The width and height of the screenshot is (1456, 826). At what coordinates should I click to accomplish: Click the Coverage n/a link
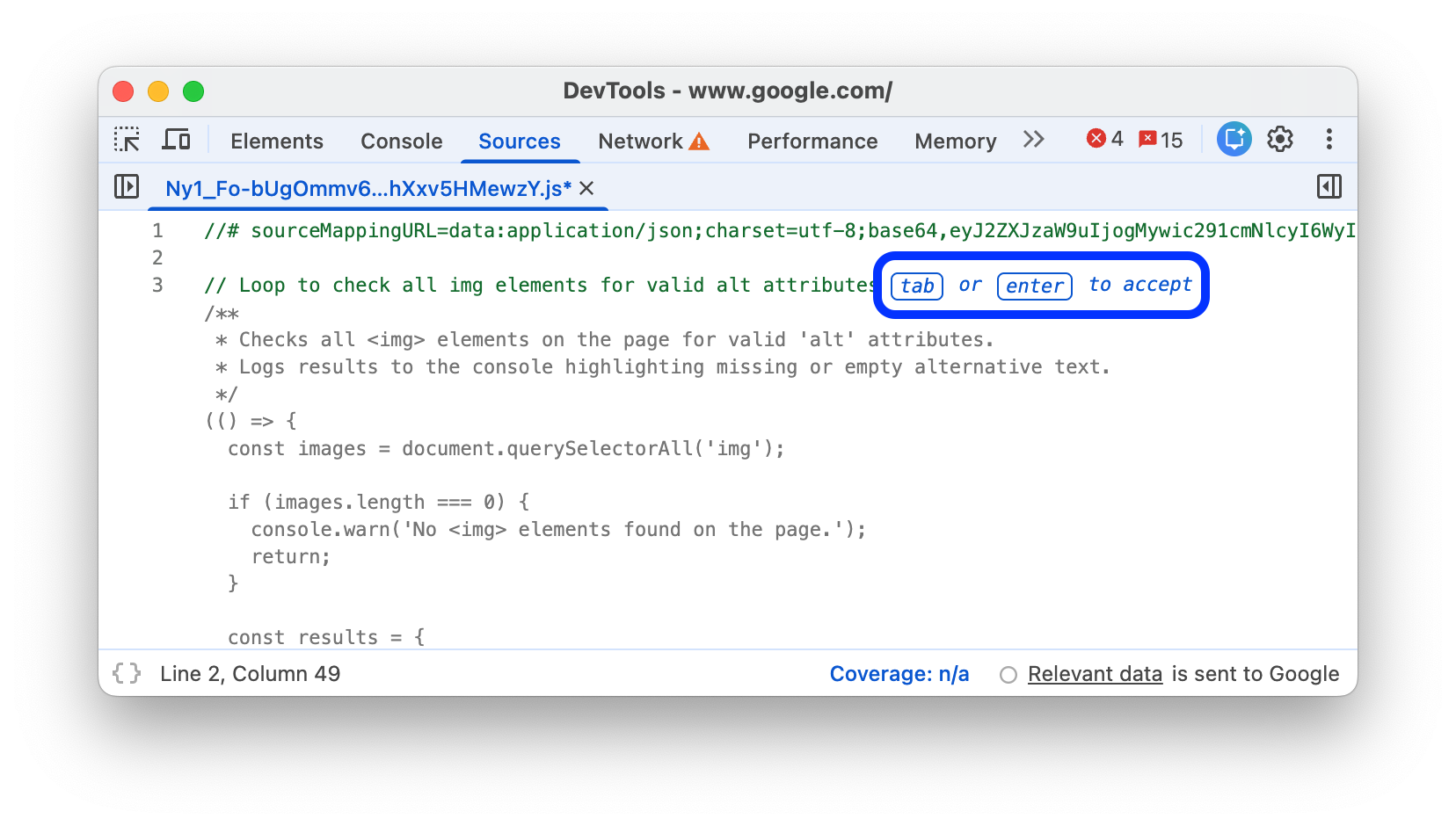tap(899, 673)
